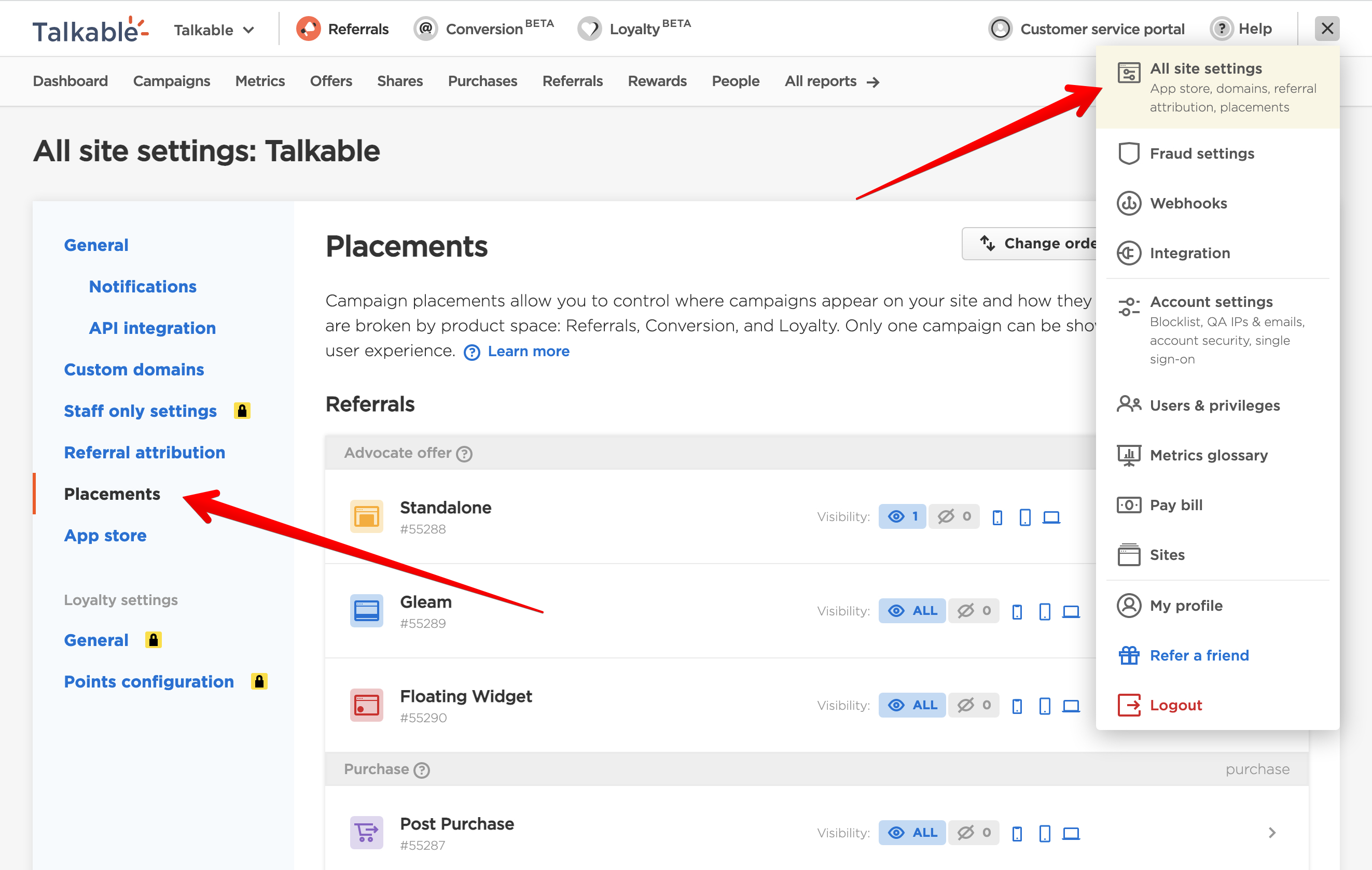Open Custom domains in sidebar
The width and height of the screenshot is (1372, 870).
coord(134,370)
